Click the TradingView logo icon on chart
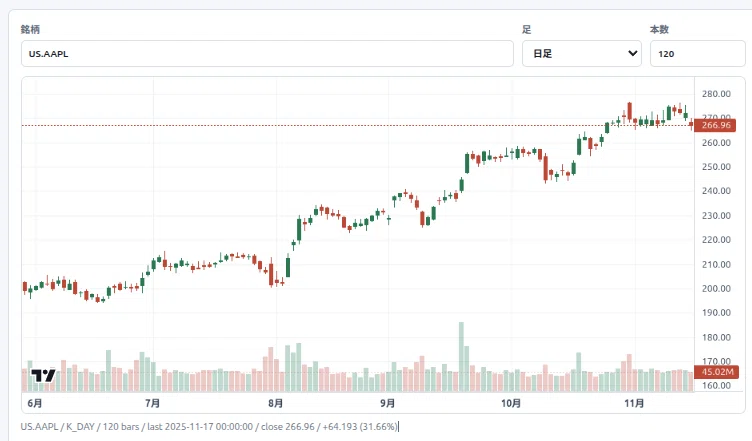The height and width of the screenshot is (441, 752). [x=43, y=375]
